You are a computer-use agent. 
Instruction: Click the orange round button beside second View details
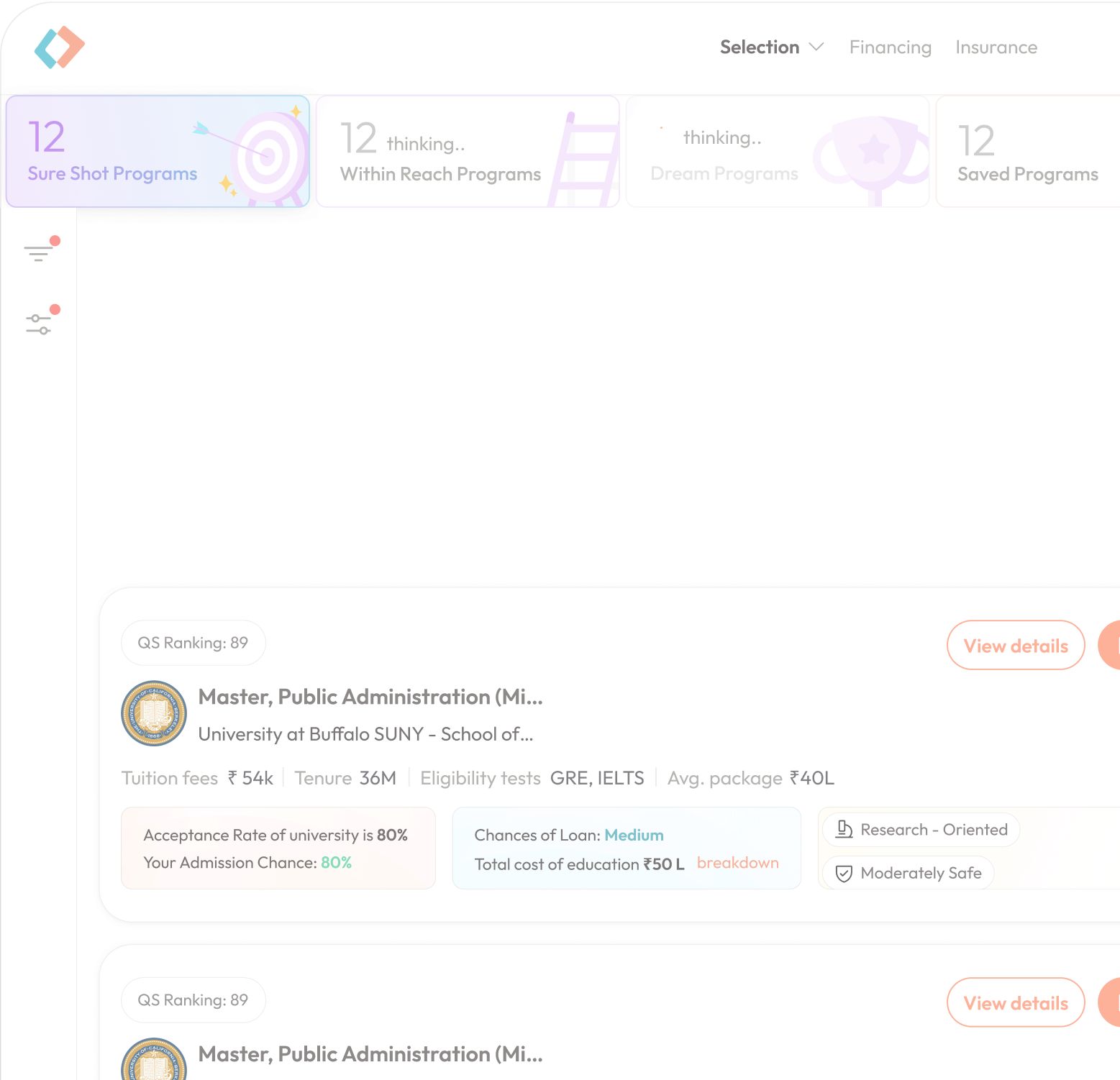point(1109,1002)
